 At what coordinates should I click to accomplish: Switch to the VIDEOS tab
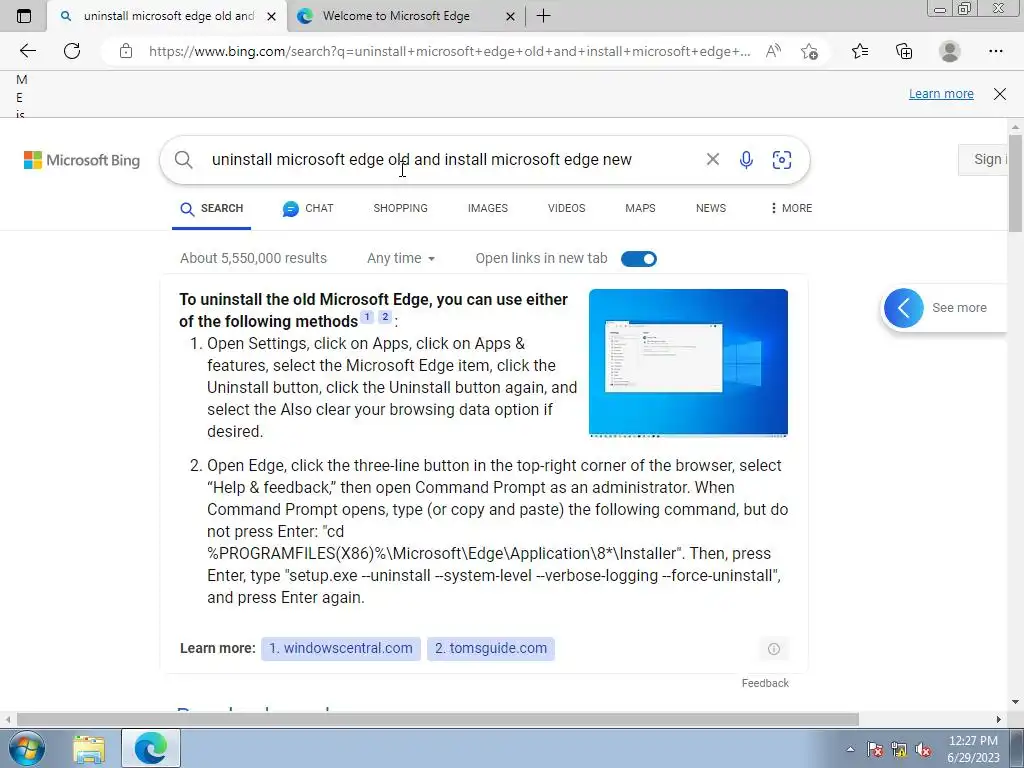click(566, 208)
